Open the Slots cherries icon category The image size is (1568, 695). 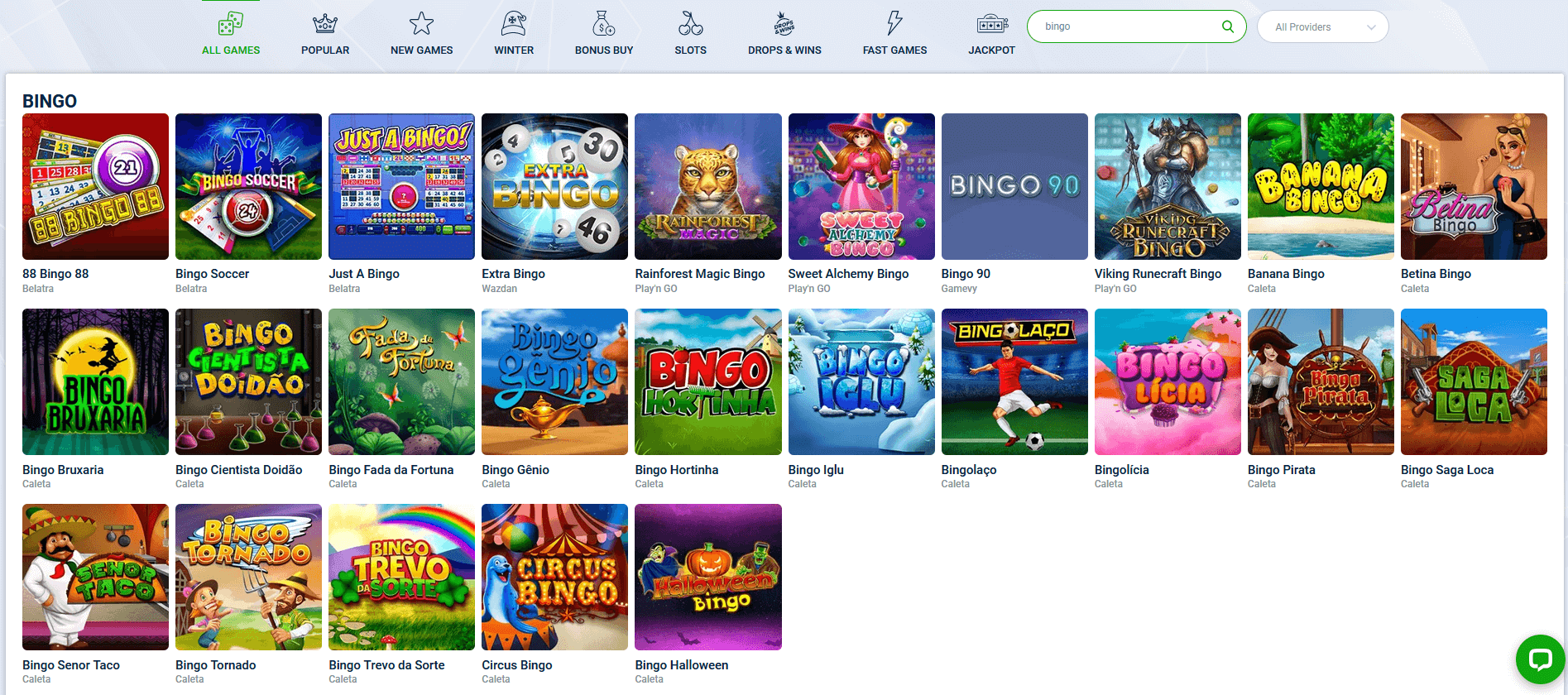(x=690, y=23)
